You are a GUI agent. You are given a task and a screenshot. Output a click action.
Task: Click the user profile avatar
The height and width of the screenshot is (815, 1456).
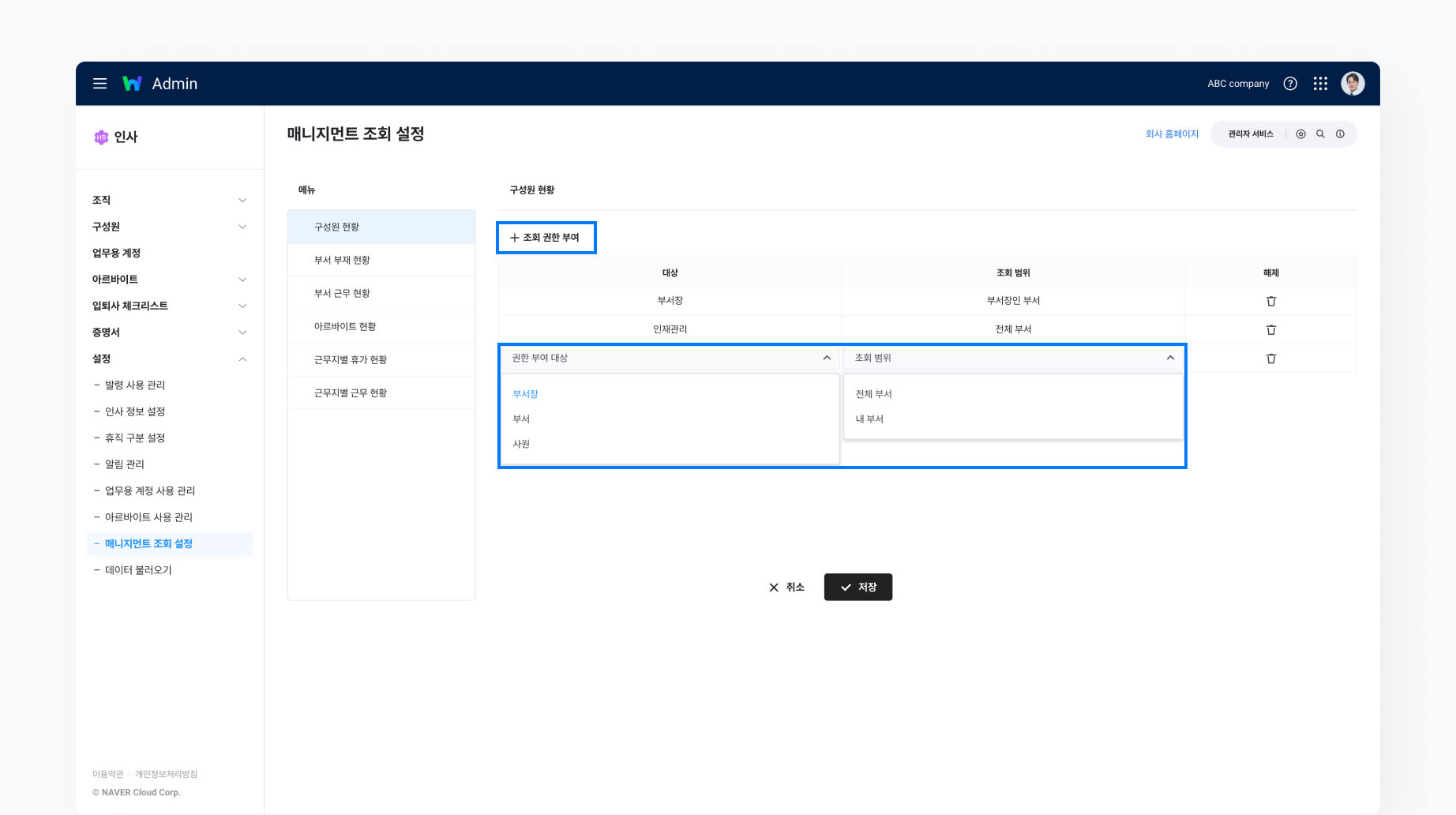1353,84
